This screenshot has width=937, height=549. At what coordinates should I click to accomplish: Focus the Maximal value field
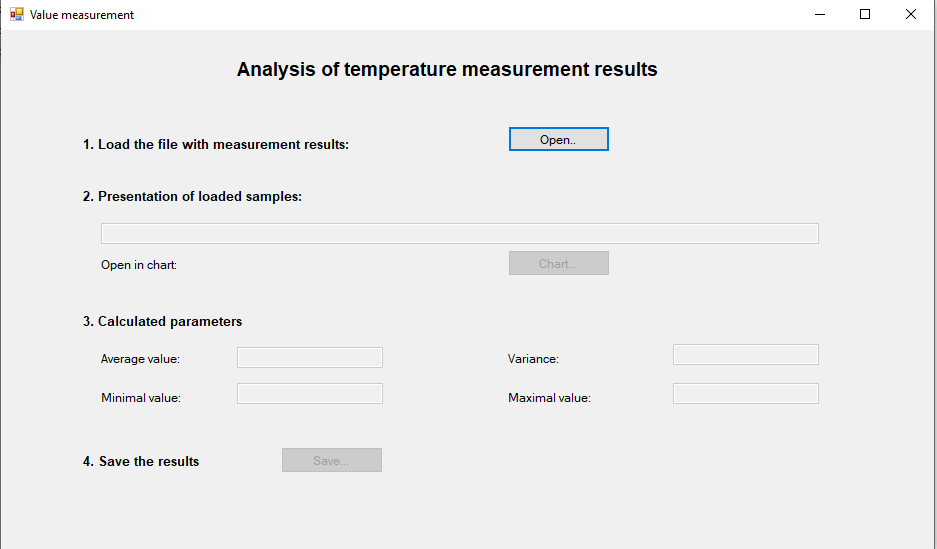click(x=746, y=394)
